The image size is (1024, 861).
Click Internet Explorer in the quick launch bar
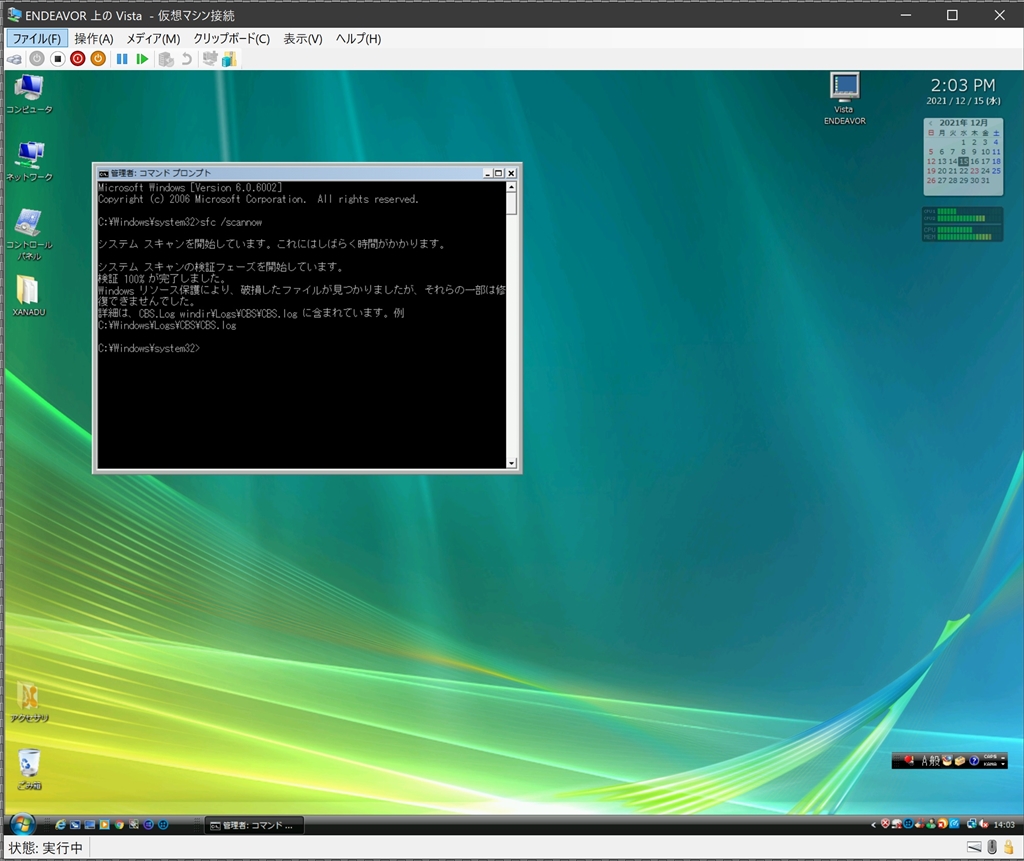coord(61,825)
